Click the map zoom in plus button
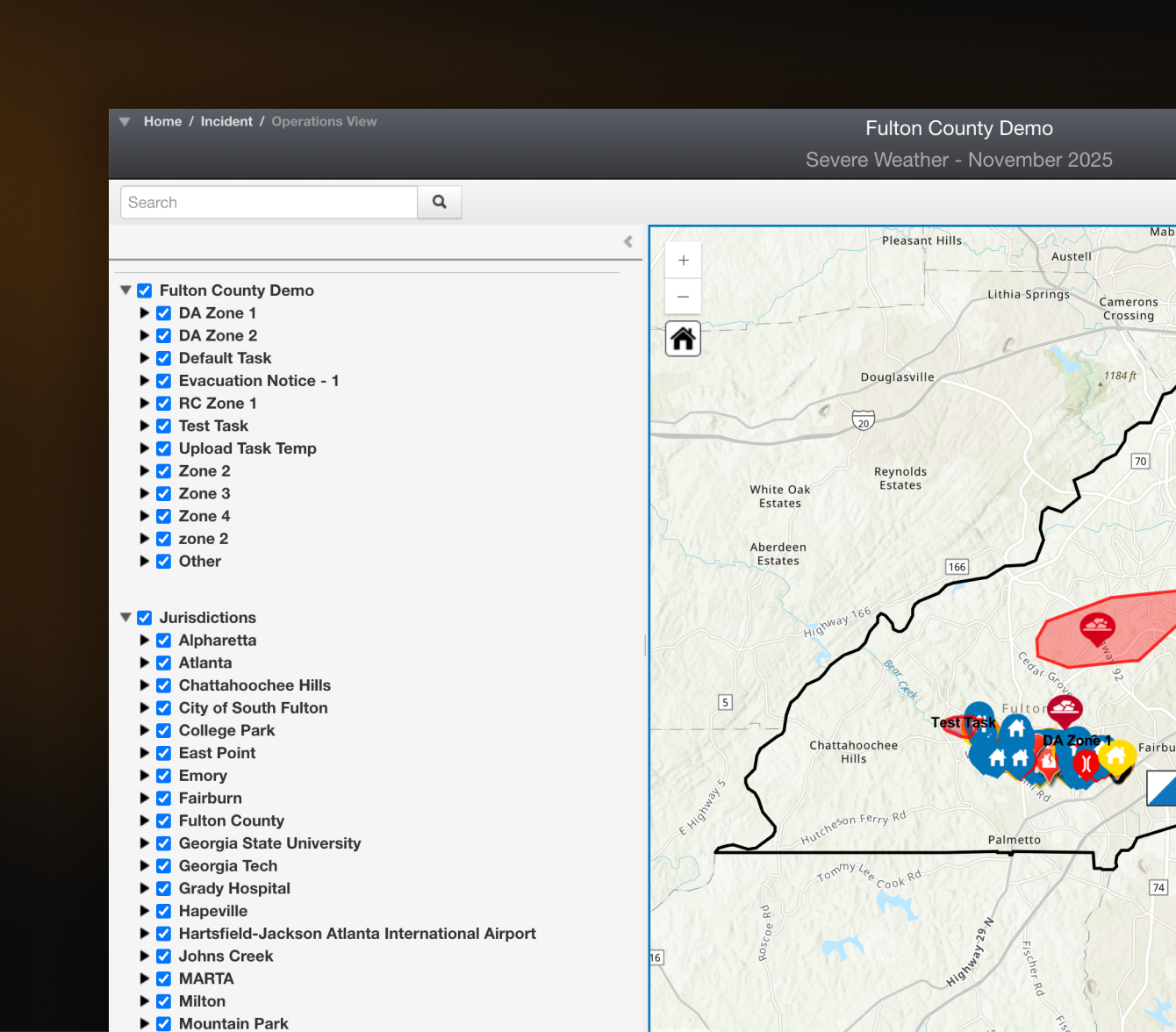Viewport: 1176px width, 1032px height. 683,261
